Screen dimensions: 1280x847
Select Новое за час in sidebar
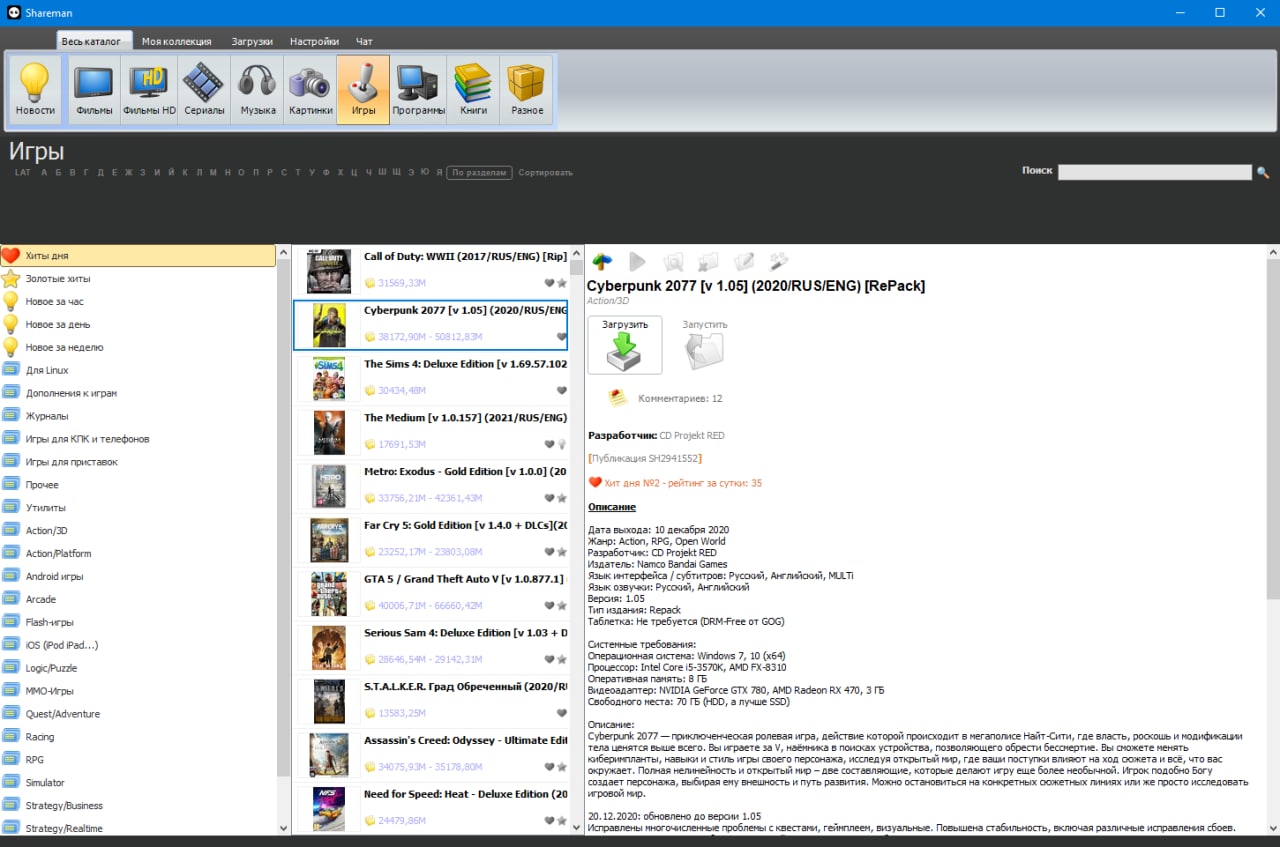[x=138, y=301]
